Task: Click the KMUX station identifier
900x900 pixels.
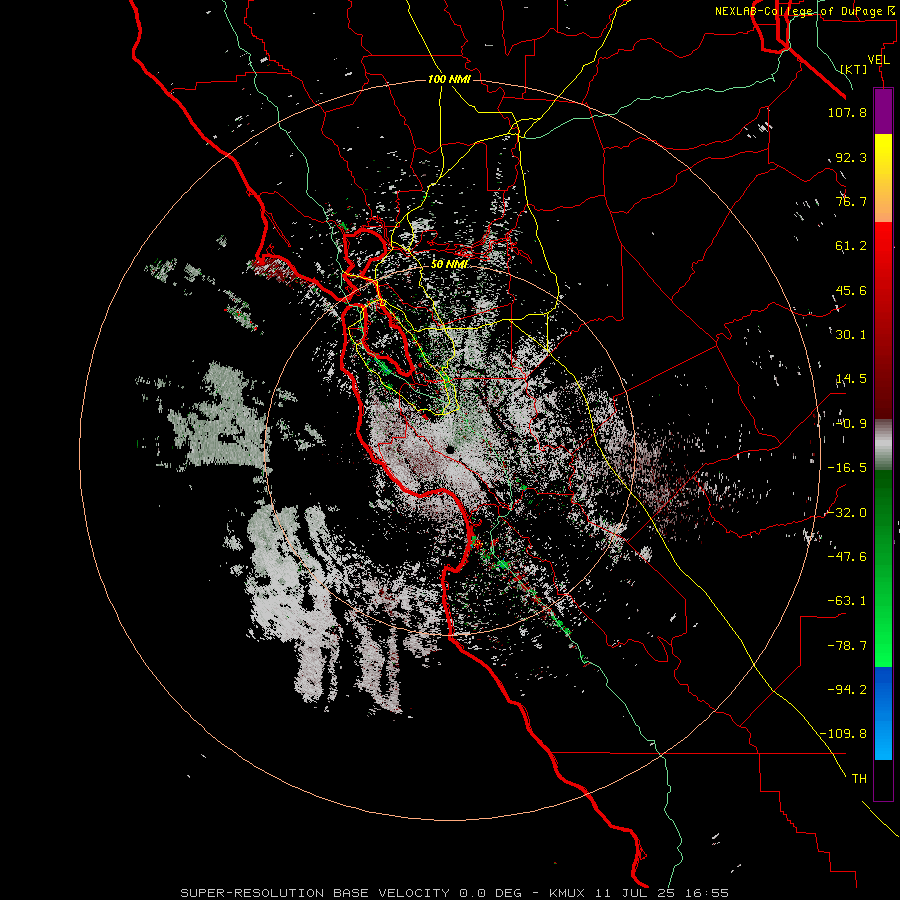Action: click(568, 893)
